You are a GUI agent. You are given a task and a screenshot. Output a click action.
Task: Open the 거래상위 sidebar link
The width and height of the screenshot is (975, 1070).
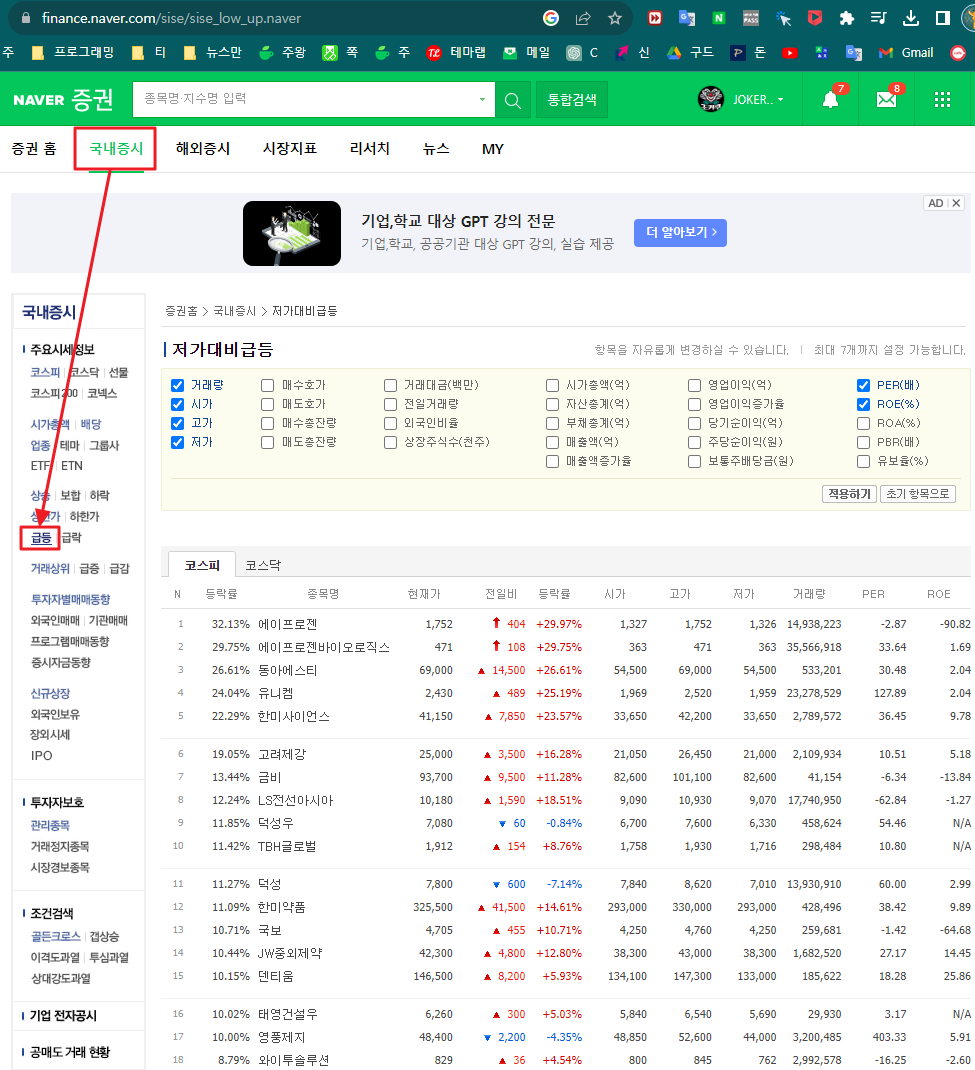pos(50,568)
